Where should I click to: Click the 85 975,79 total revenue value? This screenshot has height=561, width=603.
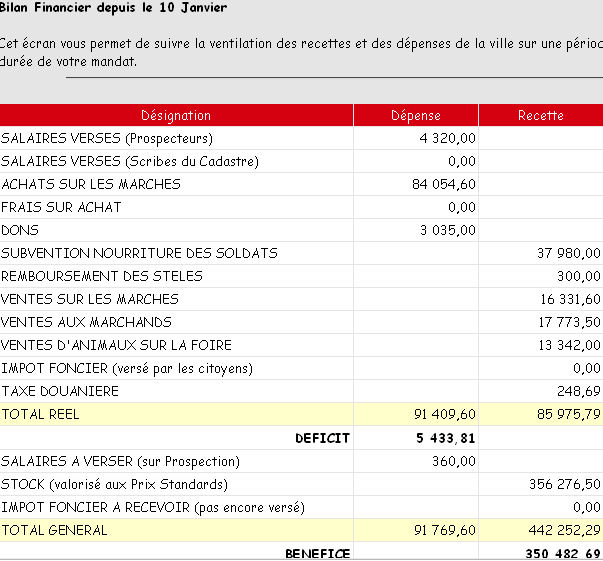tap(569, 415)
